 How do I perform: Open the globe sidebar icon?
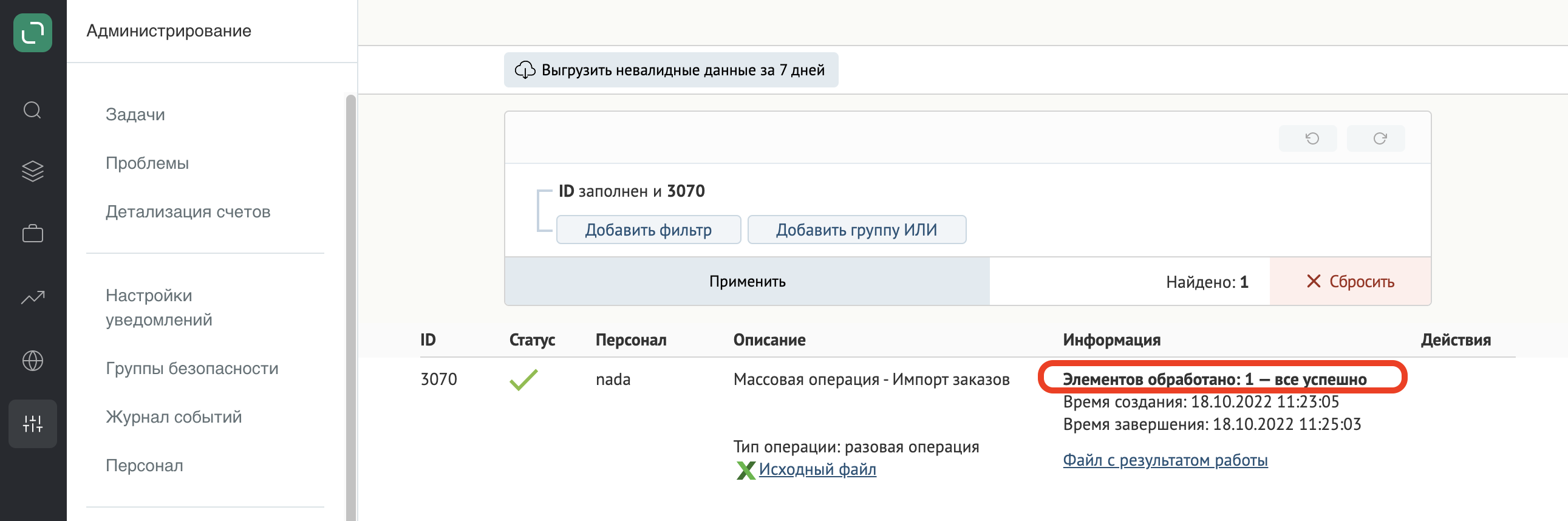click(33, 360)
